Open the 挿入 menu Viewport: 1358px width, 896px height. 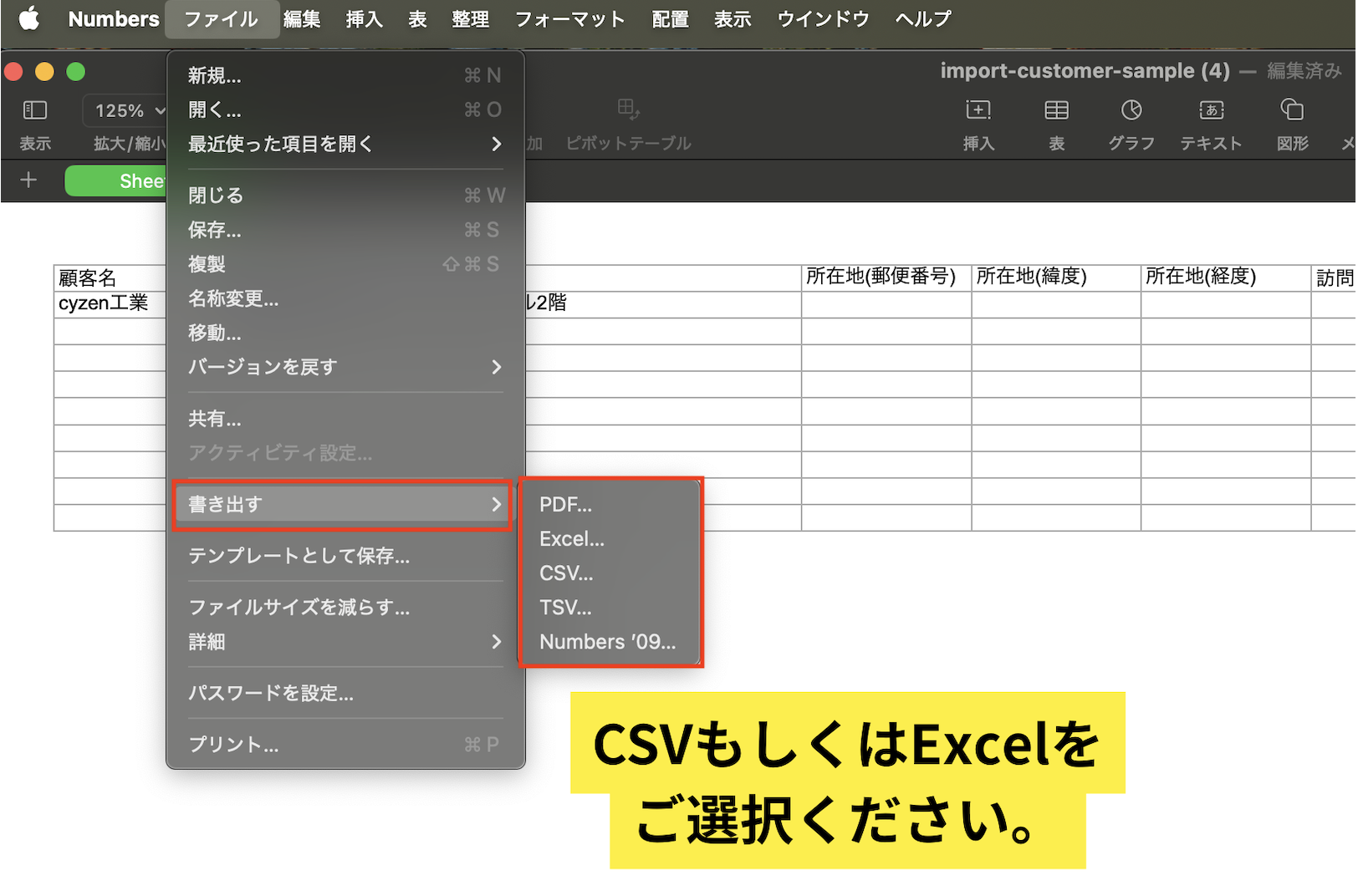[365, 18]
